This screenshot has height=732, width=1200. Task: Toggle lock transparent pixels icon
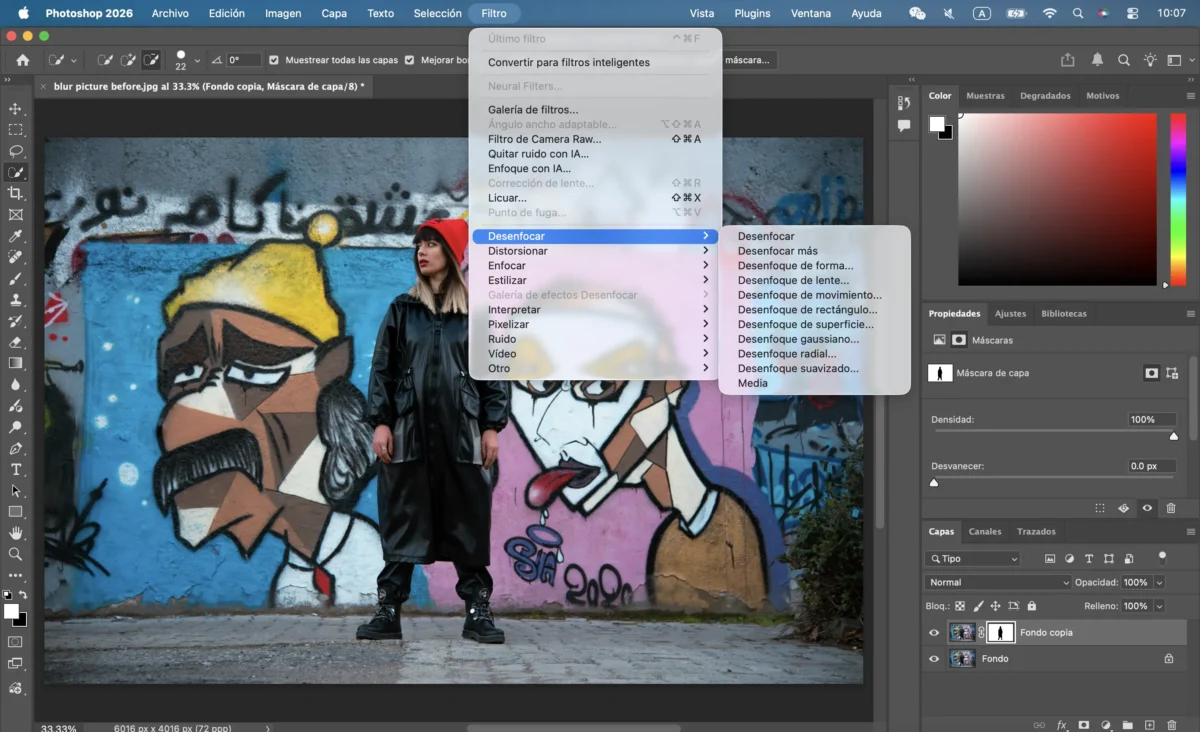[x=960, y=606]
